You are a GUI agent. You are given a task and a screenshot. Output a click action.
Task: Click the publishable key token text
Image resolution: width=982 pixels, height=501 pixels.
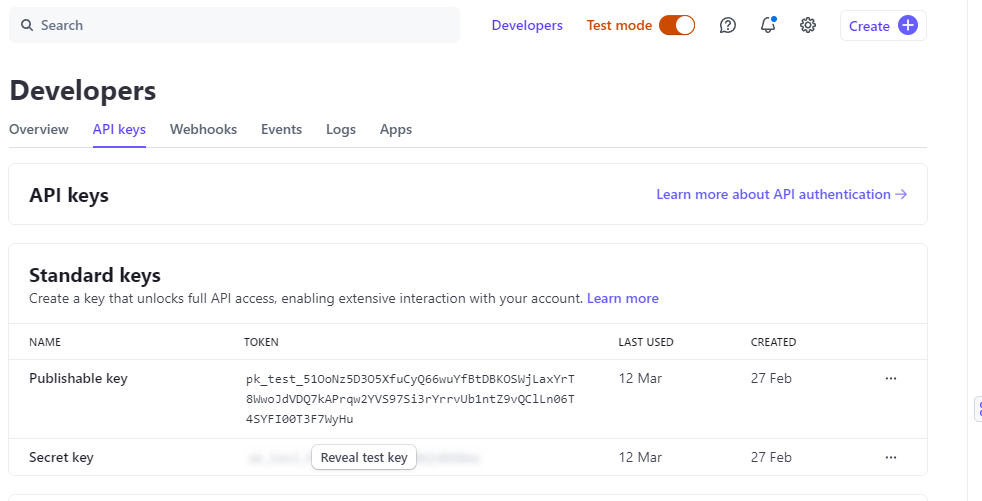pos(410,399)
